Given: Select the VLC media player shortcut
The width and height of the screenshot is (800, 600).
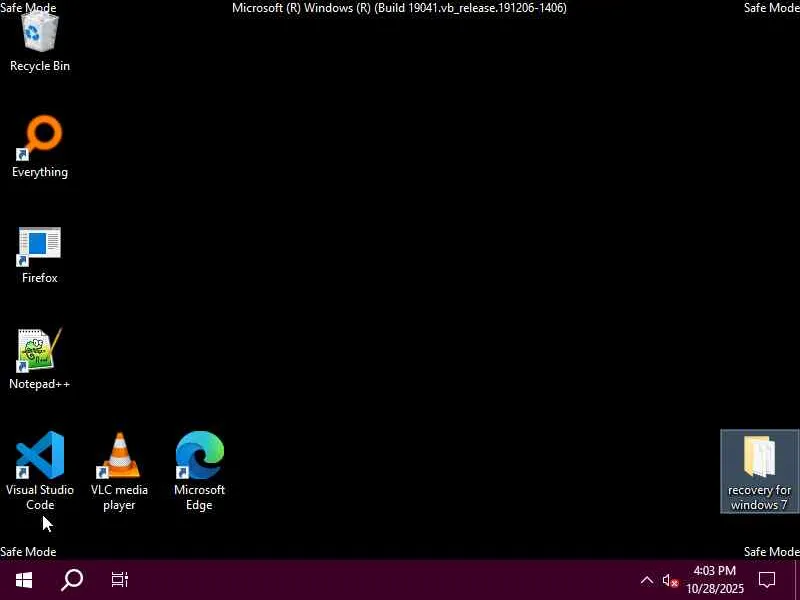Looking at the screenshot, I should (x=119, y=470).
